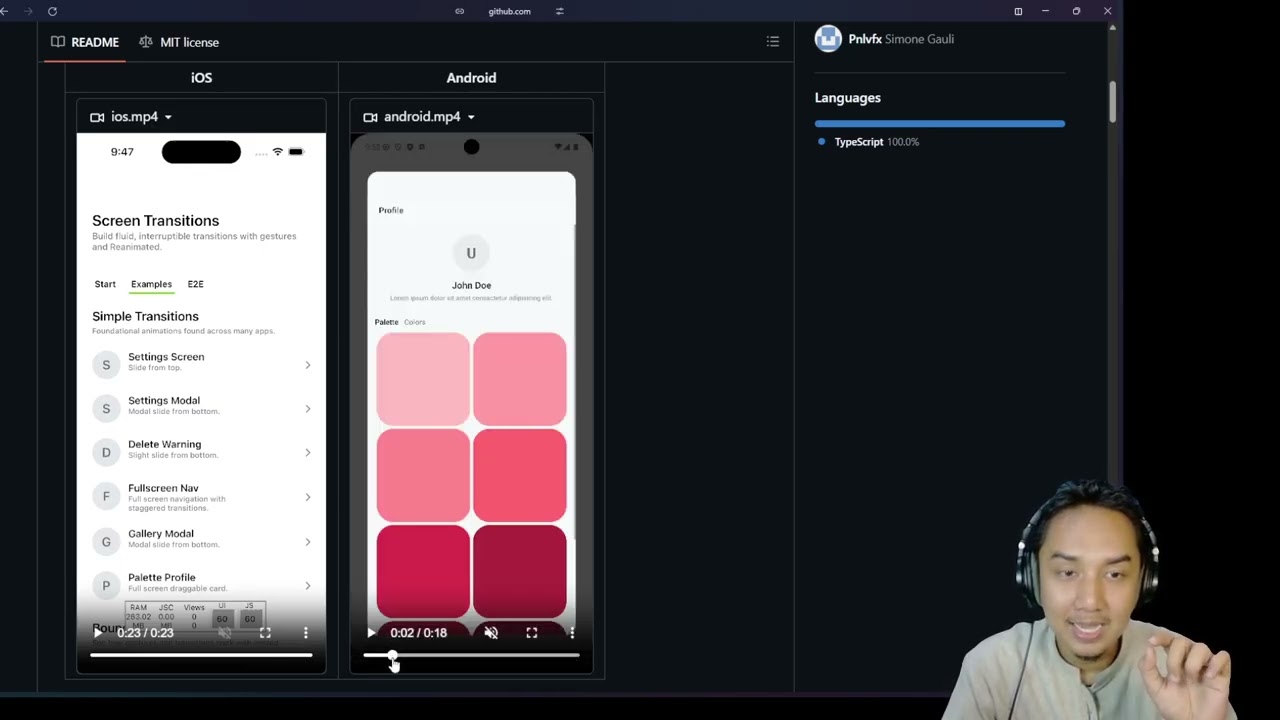
Task: Toggle mute on the ios.mp4 video
Action: click(x=225, y=632)
